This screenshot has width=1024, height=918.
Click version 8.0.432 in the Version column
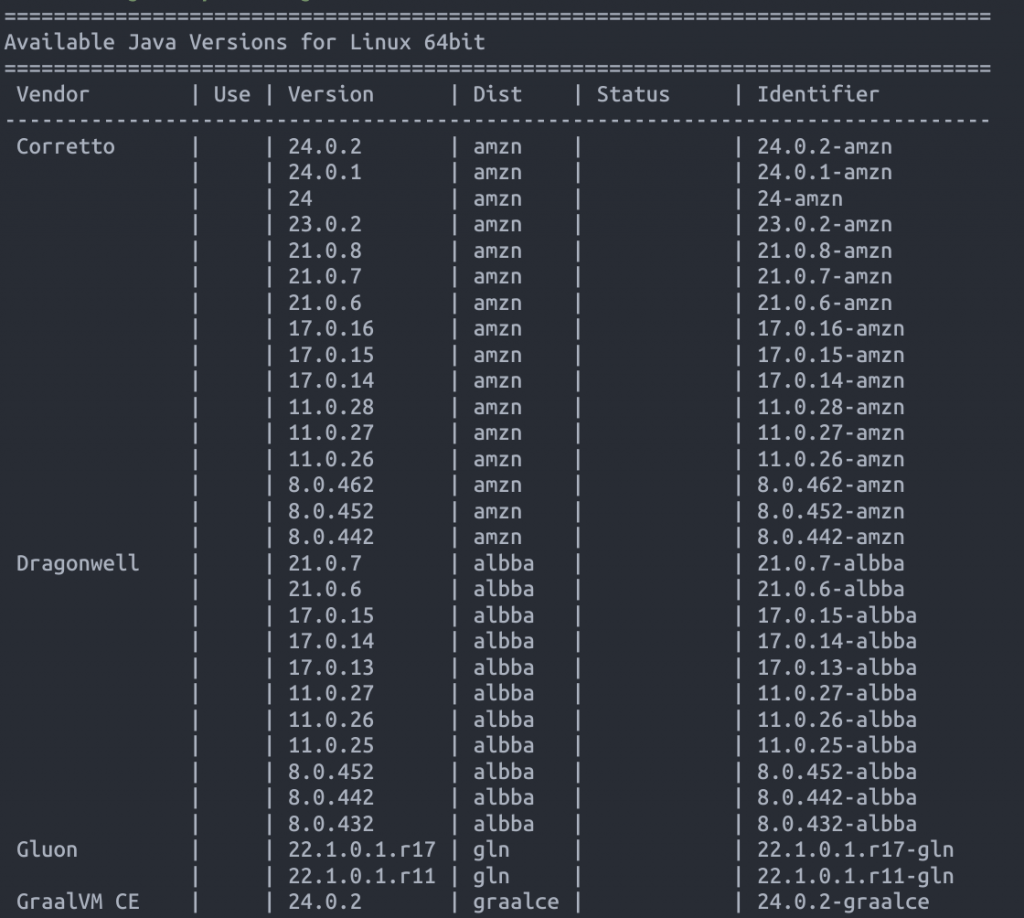(331, 824)
